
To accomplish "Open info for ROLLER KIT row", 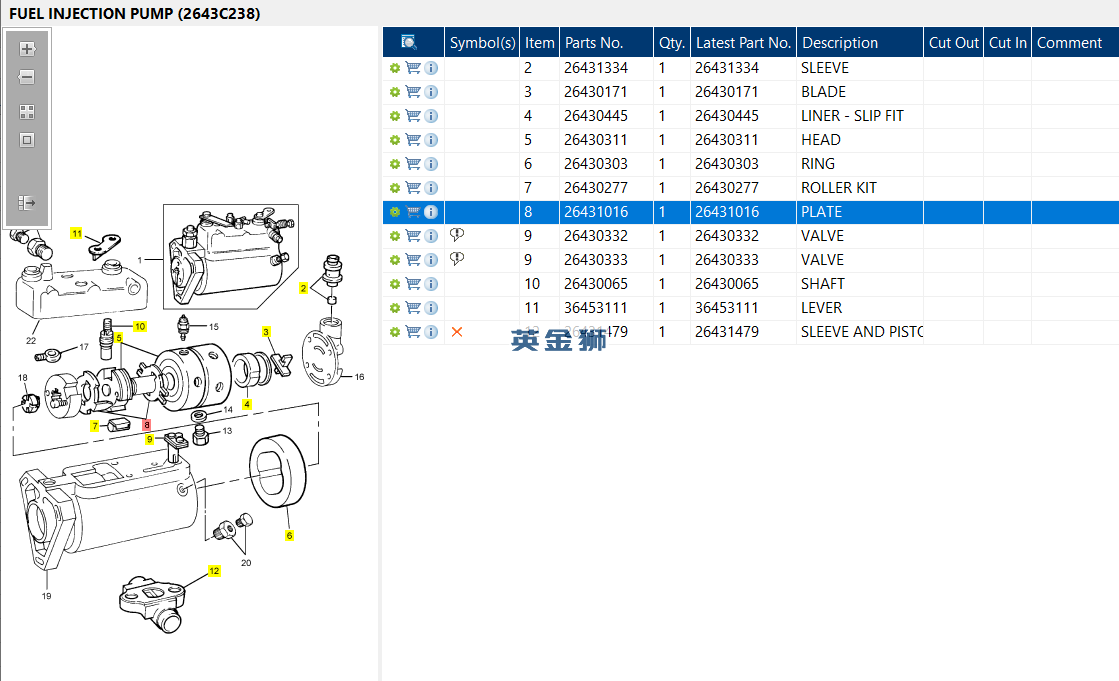I will click(431, 188).
